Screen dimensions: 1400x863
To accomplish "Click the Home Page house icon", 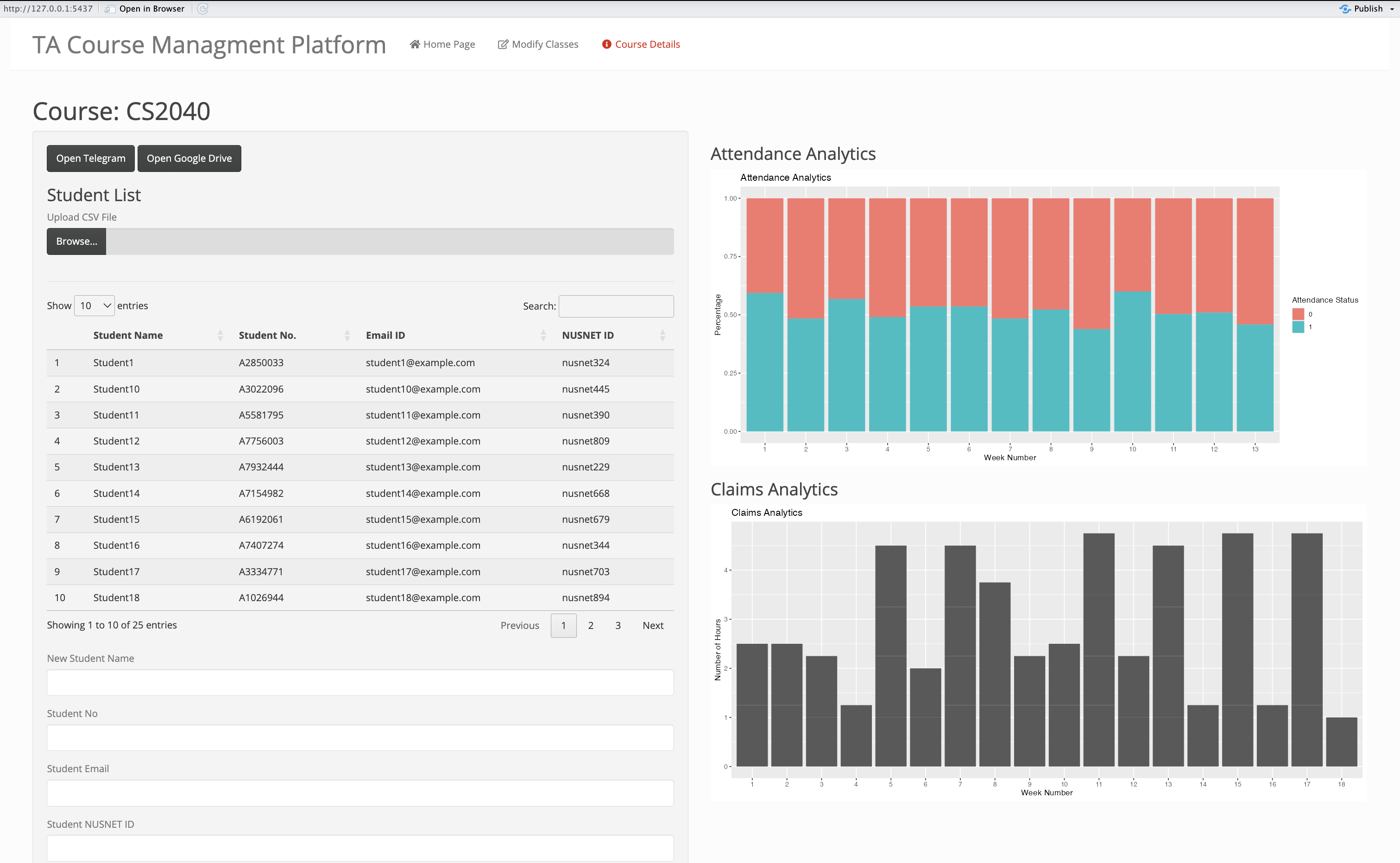I will 415,44.
